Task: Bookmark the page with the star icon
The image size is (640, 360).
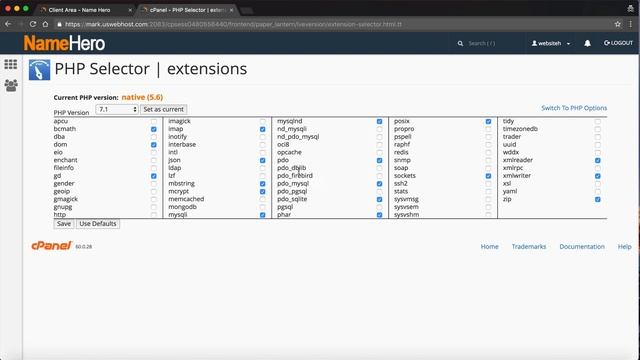Action: tap(618, 24)
